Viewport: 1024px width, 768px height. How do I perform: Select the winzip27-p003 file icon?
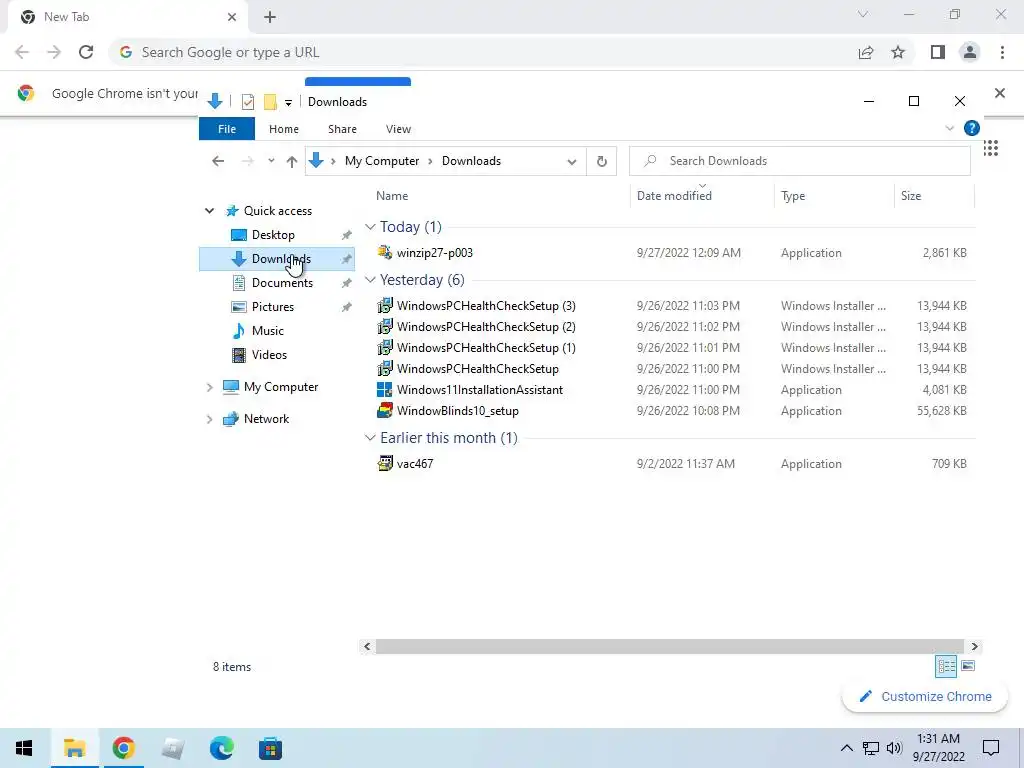[x=385, y=252]
